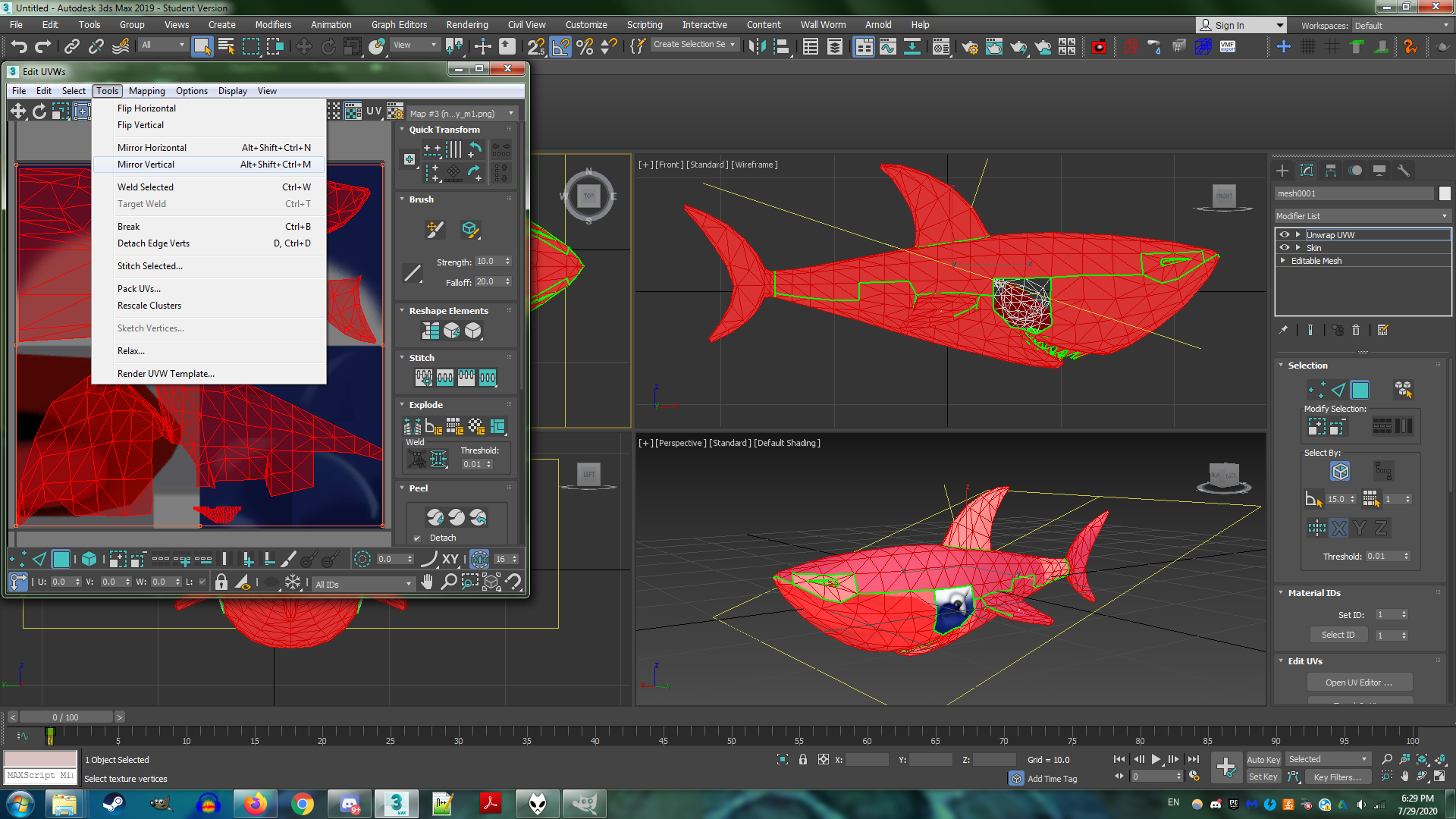Image resolution: width=1456 pixels, height=819 pixels.
Task: Toggle Ignore Backfacing in Select By group
Action: (1340, 472)
